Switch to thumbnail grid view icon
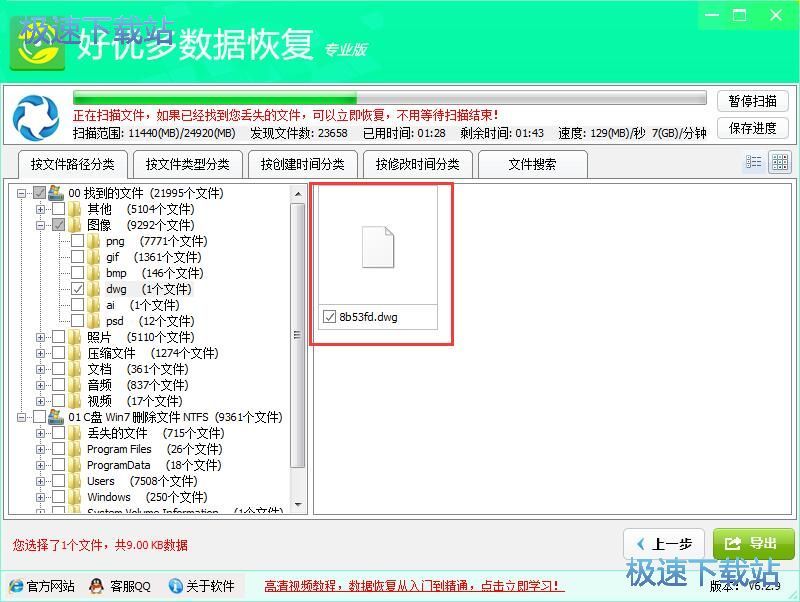Screen dimensions: 800x602 pos(780,163)
